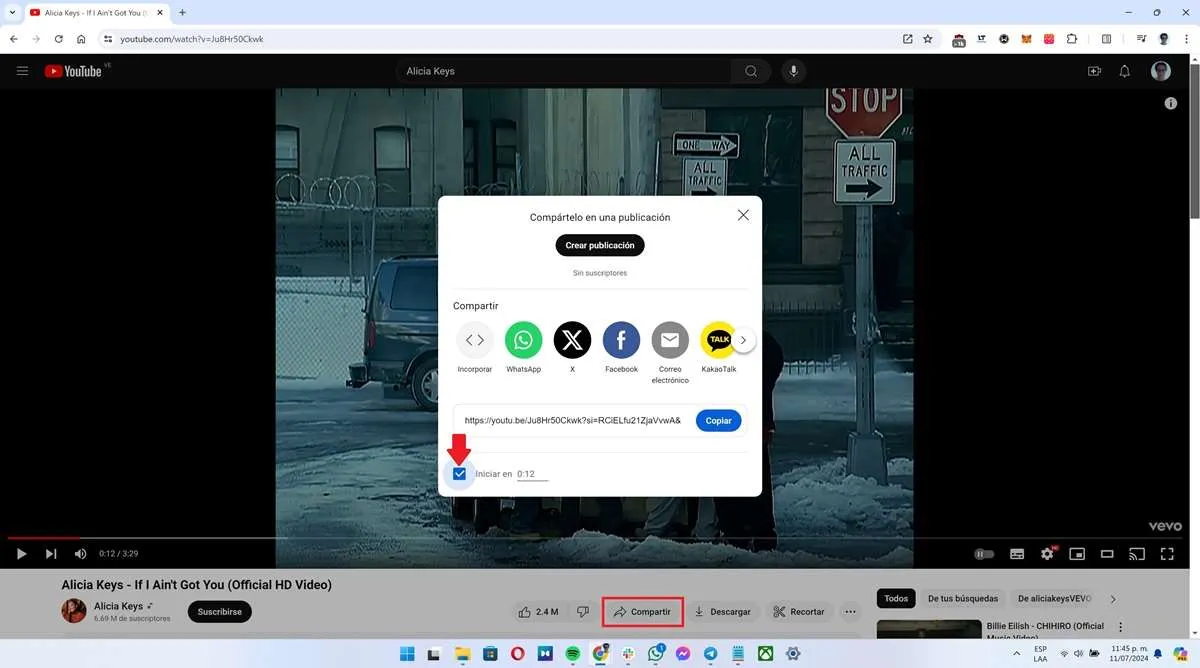Screen dimensions: 1200x668
Task: Select the KakaoTalk share icon
Action: click(x=718, y=340)
